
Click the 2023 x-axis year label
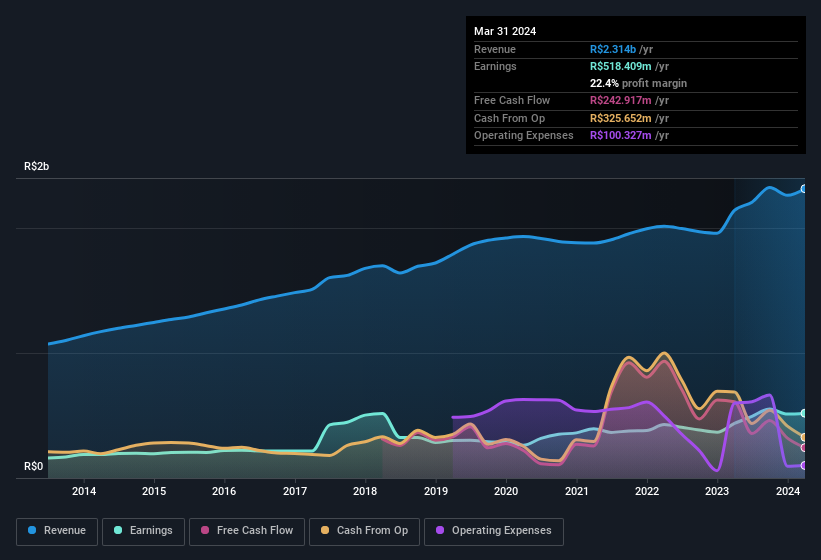click(x=717, y=491)
